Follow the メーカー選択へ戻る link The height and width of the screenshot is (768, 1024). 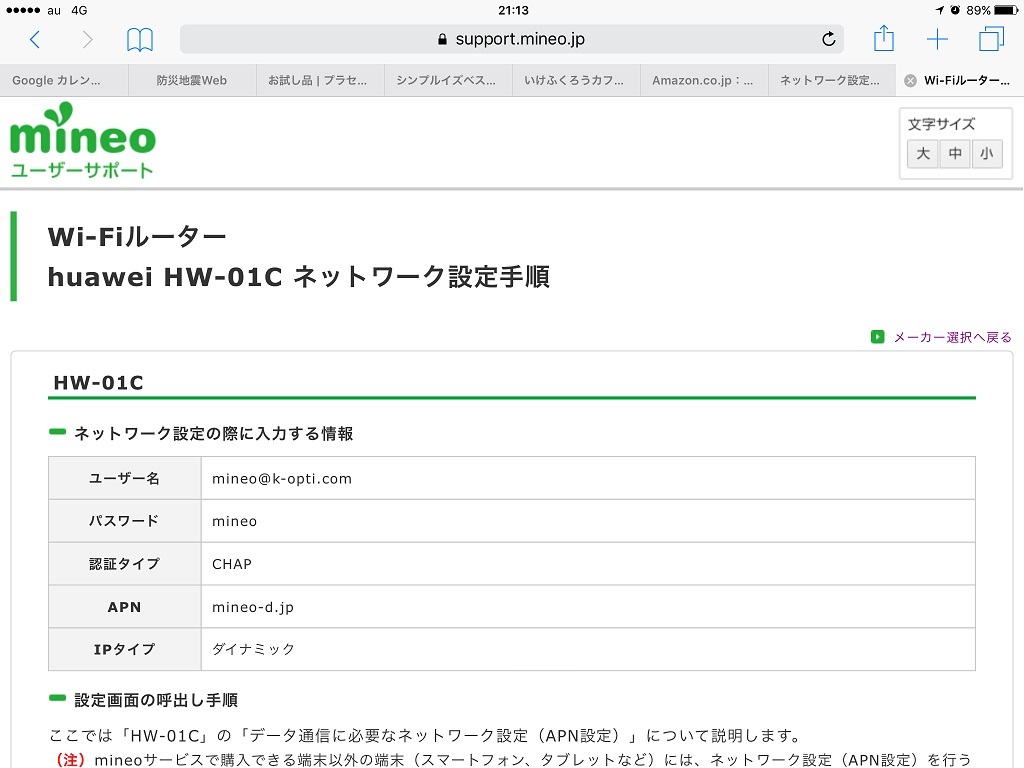coord(952,337)
